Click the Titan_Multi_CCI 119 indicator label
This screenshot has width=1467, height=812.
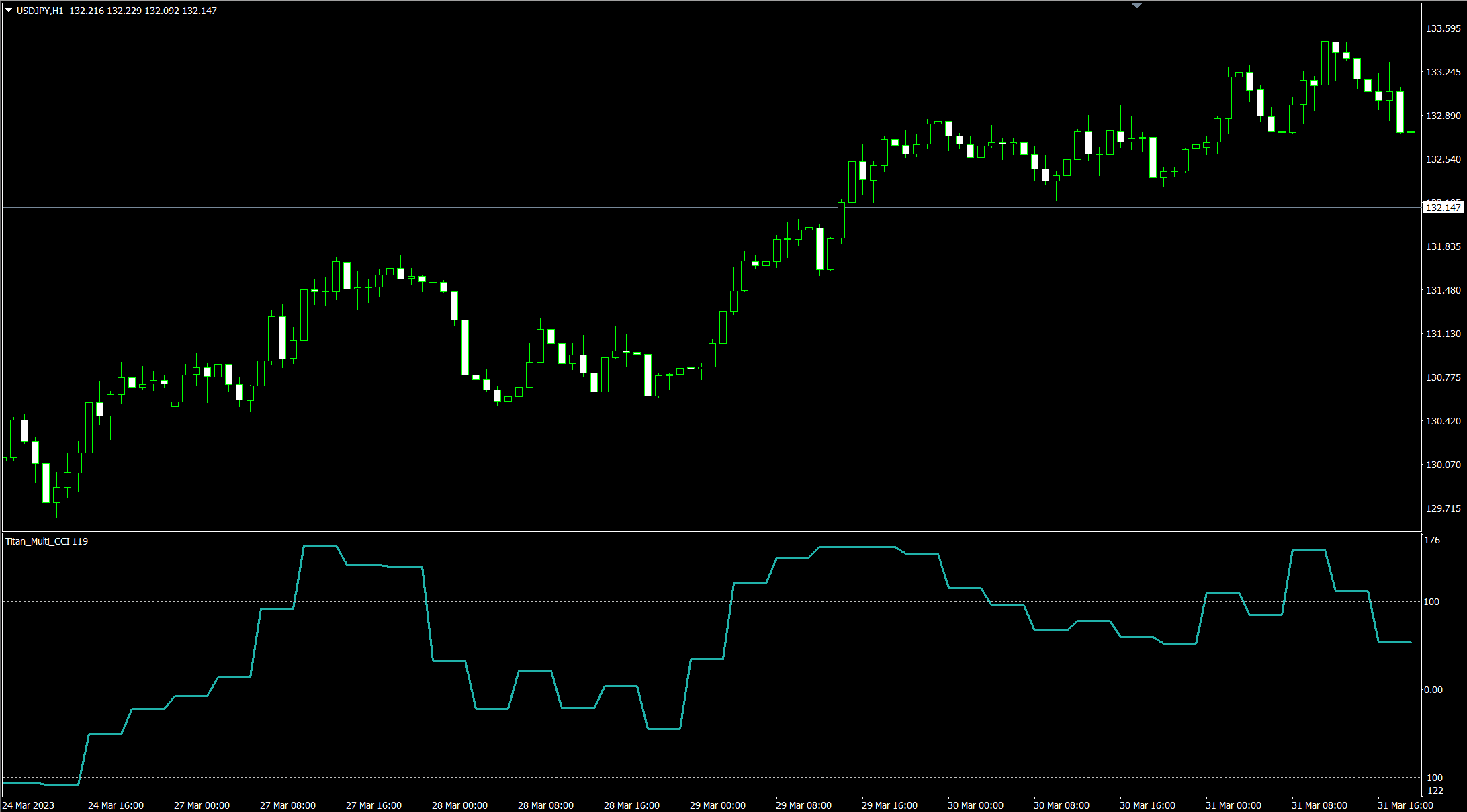click(46, 541)
